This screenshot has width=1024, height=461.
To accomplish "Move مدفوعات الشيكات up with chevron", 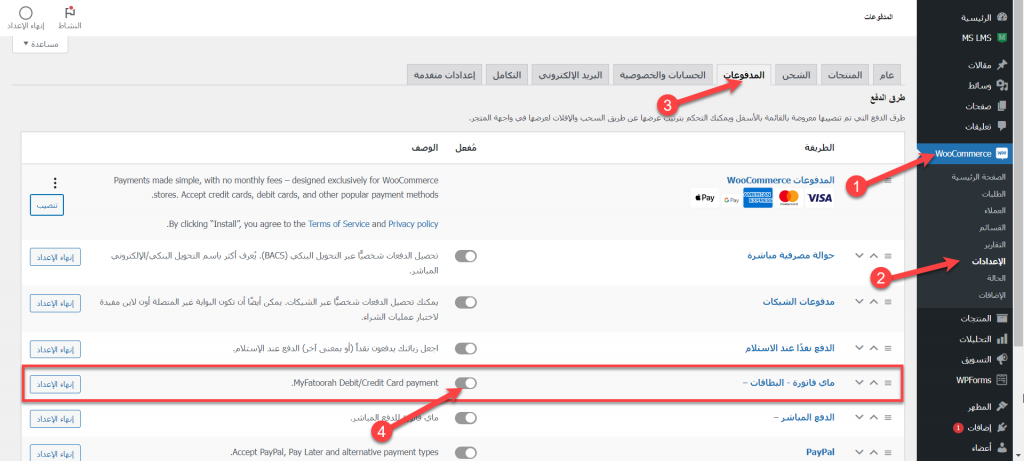I will [874, 302].
